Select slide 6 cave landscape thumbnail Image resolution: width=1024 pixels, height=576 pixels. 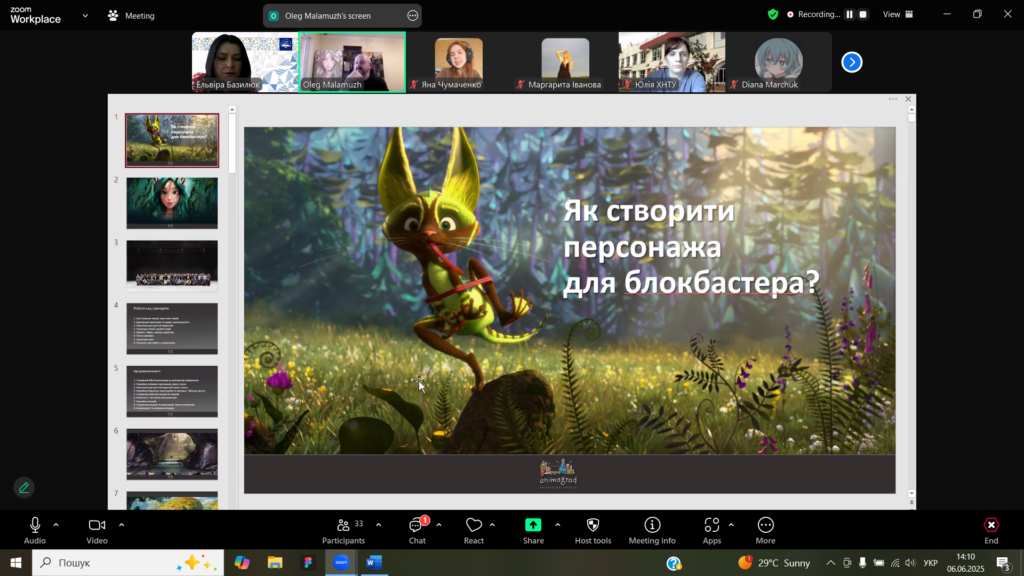tap(172, 454)
